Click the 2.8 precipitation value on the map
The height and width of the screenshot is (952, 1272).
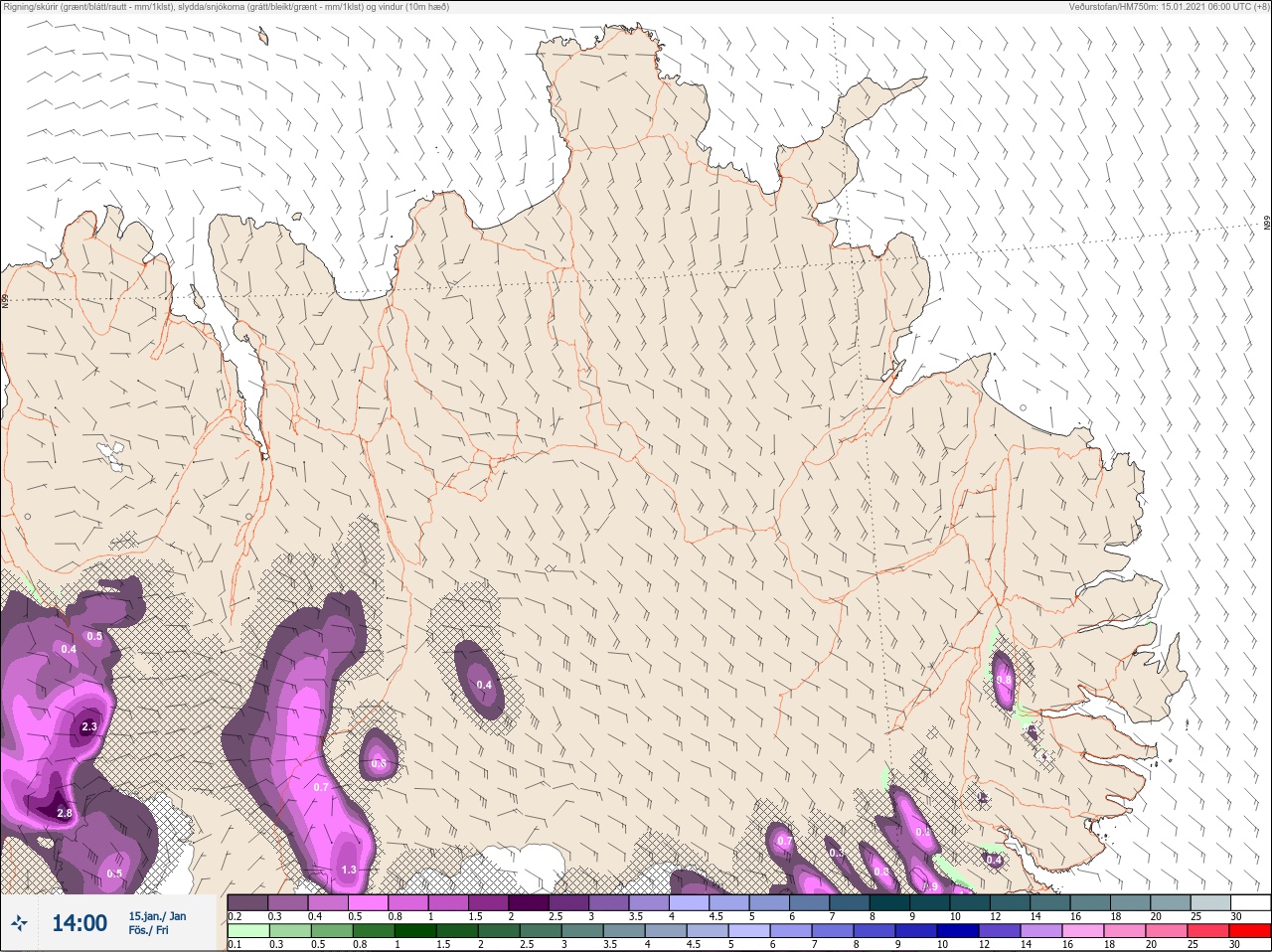[65, 813]
